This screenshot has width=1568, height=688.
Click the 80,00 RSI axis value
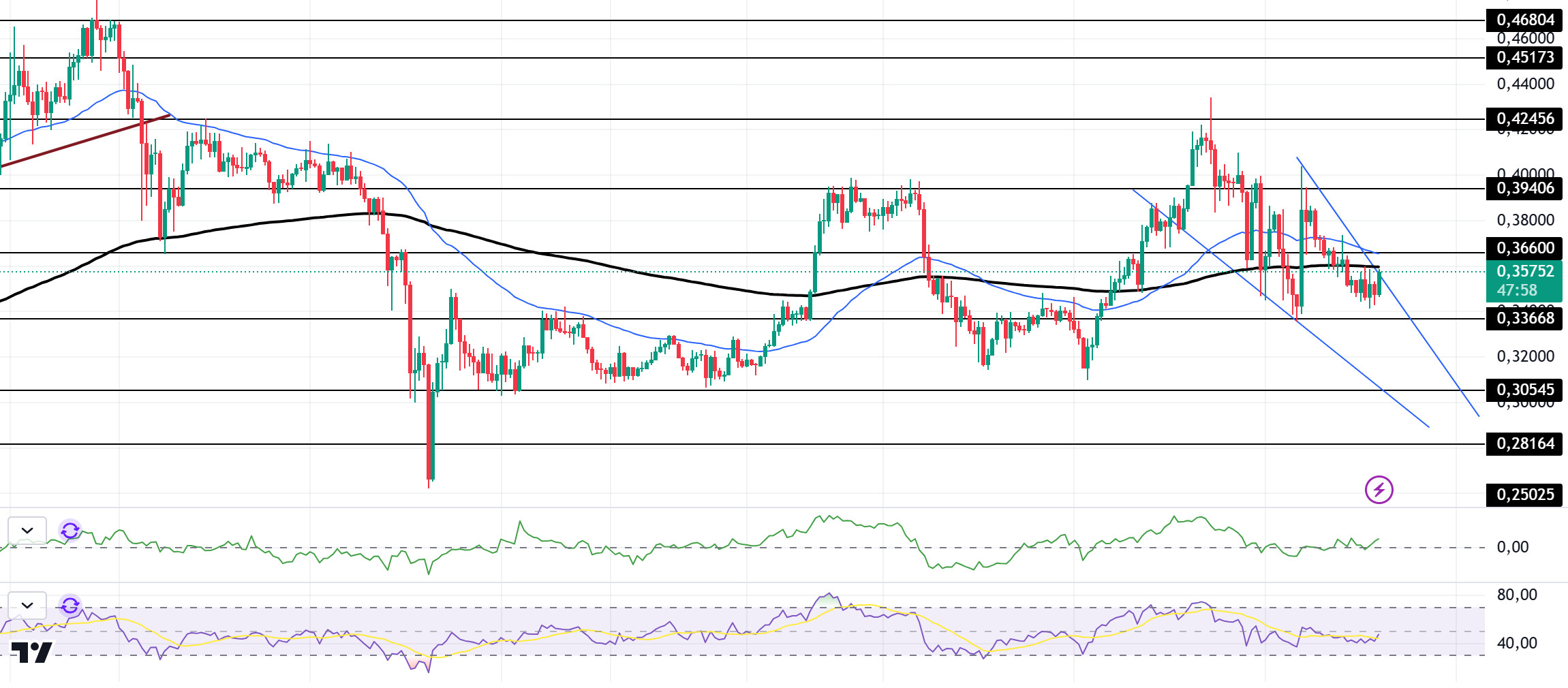(x=1517, y=595)
